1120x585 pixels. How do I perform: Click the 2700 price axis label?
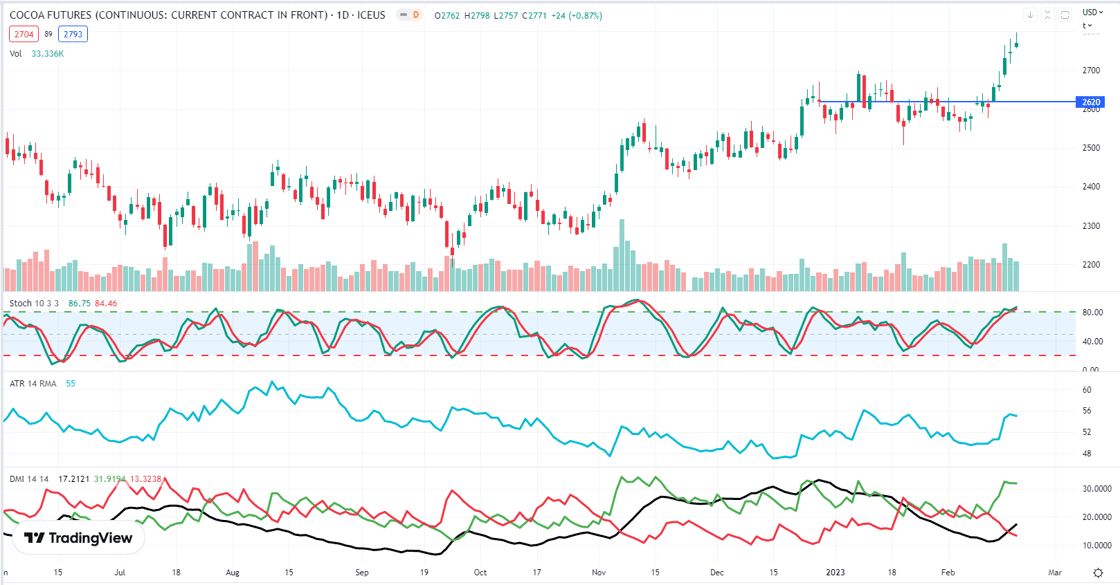[1091, 71]
